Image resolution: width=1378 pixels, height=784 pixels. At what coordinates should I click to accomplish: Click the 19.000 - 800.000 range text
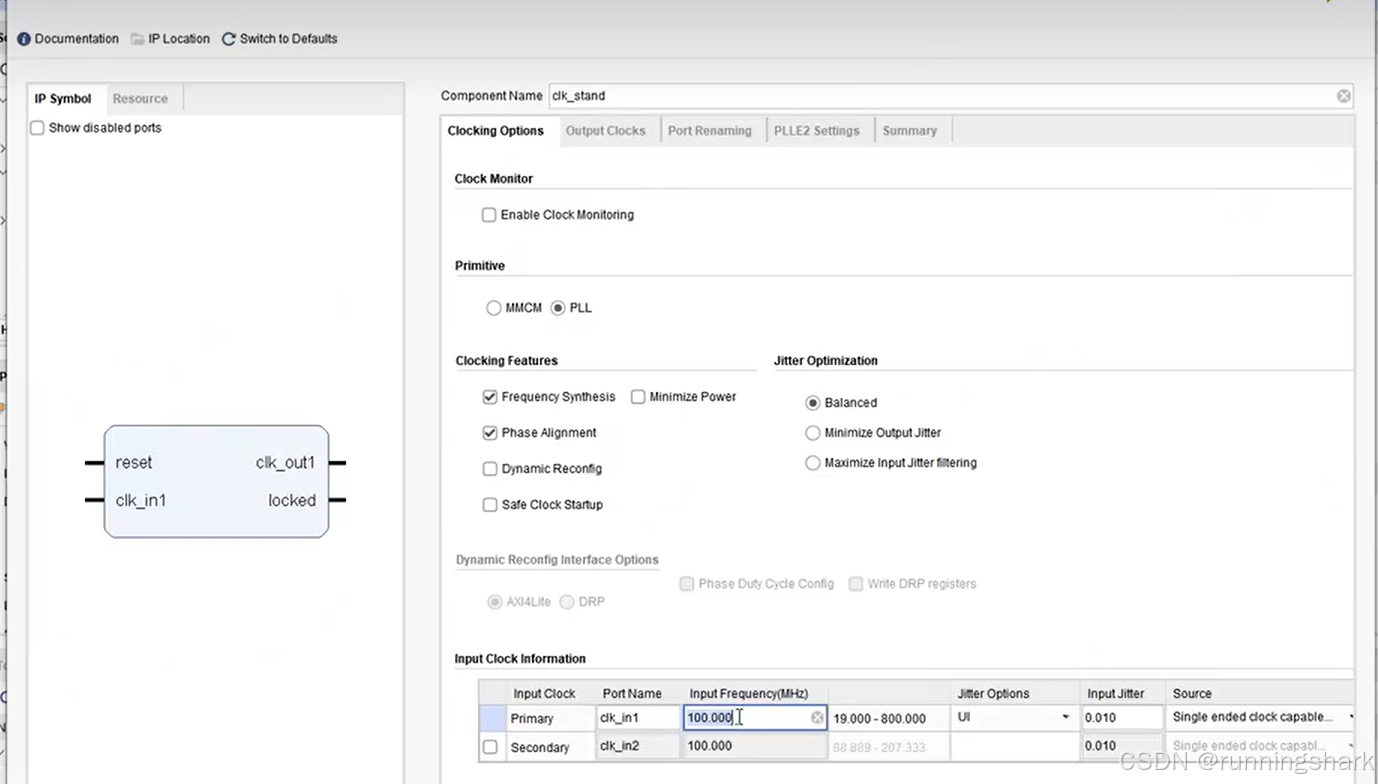point(879,719)
